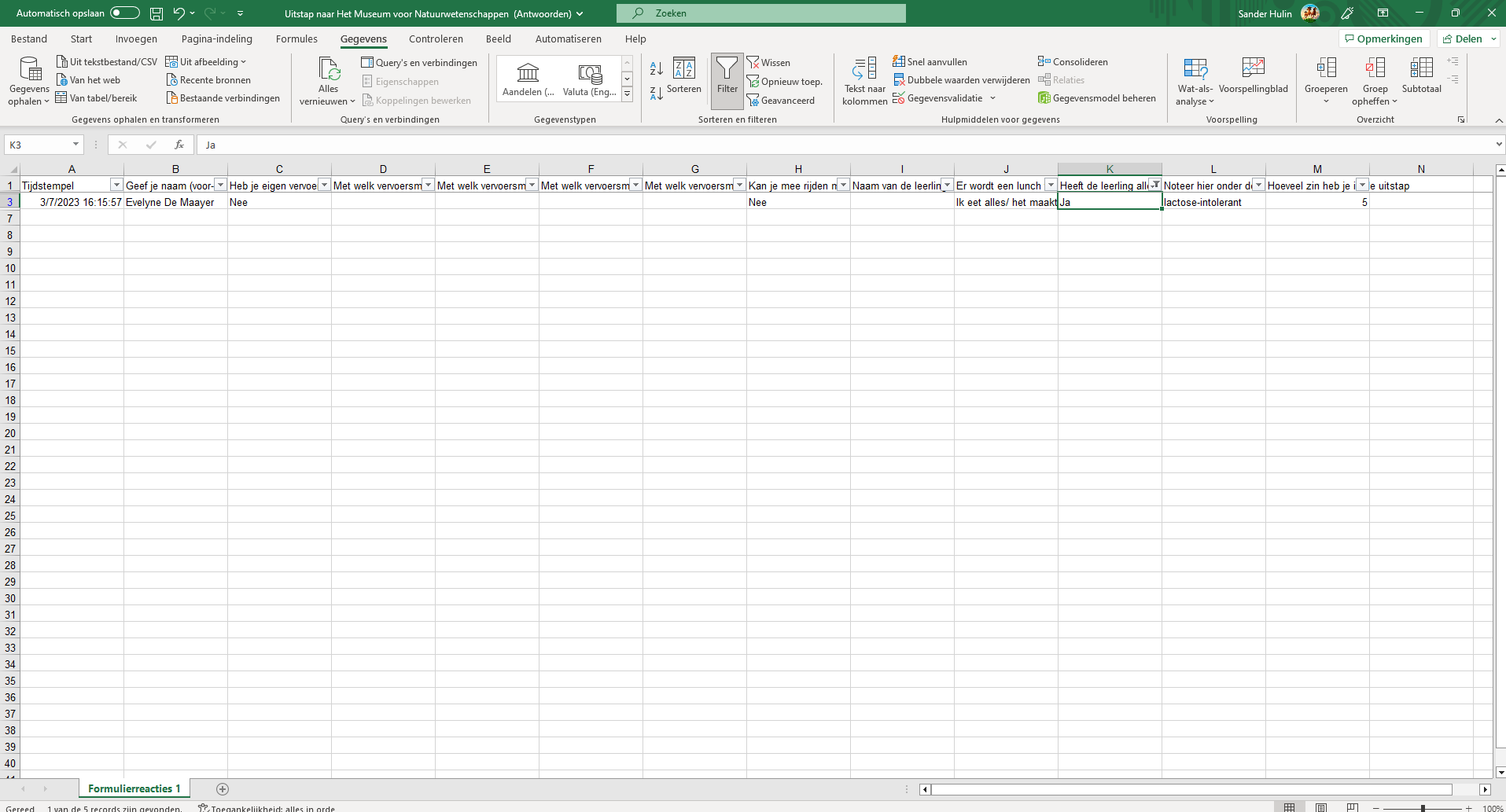Image resolution: width=1506 pixels, height=812 pixels.
Task: Select Valuta data type
Action: (590, 79)
